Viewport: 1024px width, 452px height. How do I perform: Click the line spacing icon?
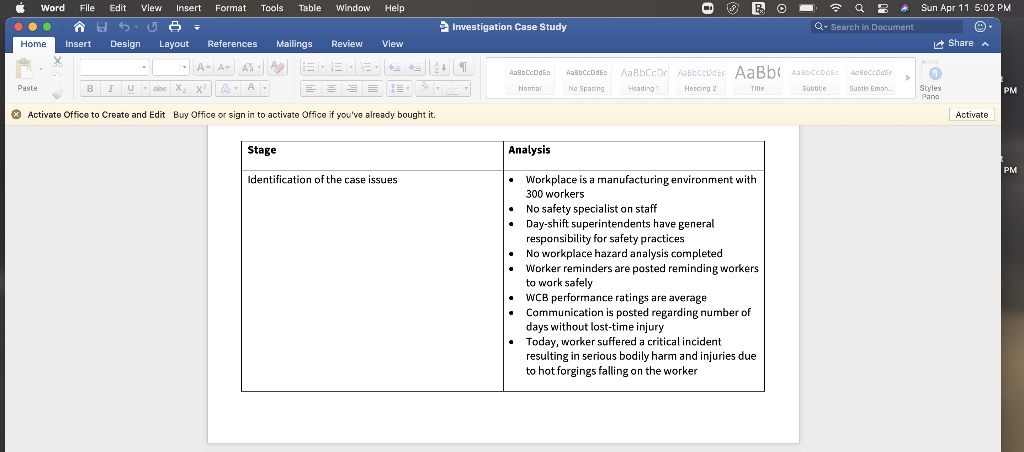tap(395, 89)
